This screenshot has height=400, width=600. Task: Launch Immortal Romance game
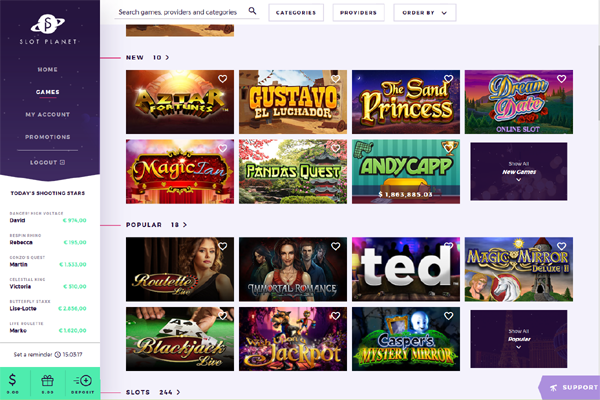pyautogui.click(x=293, y=269)
